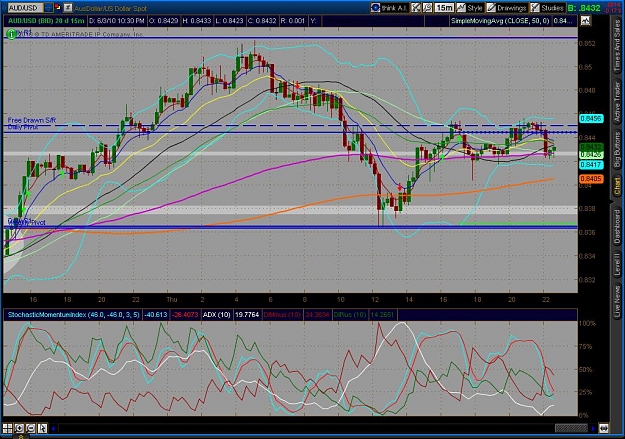625x439 pixels.
Task: Click the zoom in icon at bottom-left
Action: coord(19,428)
